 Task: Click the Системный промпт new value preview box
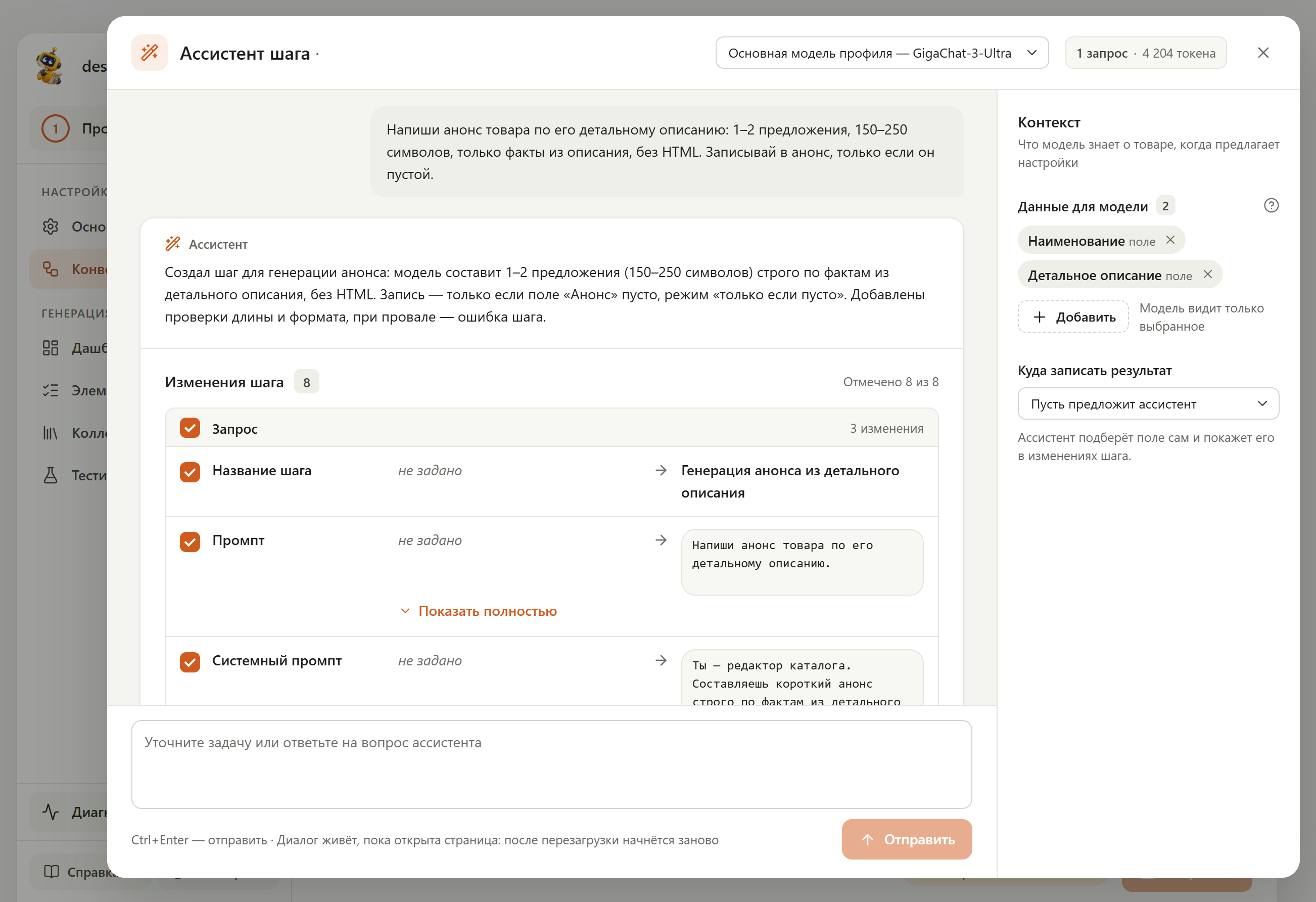[802, 678]
